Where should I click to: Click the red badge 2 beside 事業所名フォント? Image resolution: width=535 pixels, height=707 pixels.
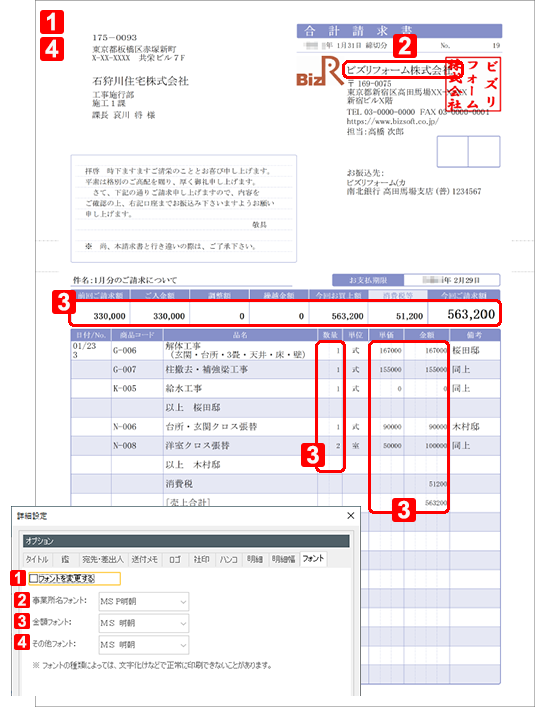(21, 600)
